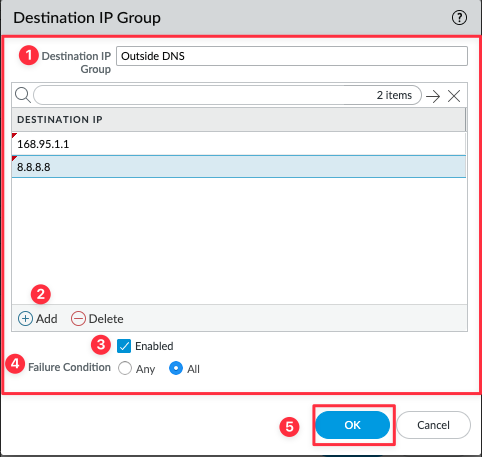Clear the search with the X icon
The width and height of the screenshot is (482, 457).
click(x=454, y=96)
